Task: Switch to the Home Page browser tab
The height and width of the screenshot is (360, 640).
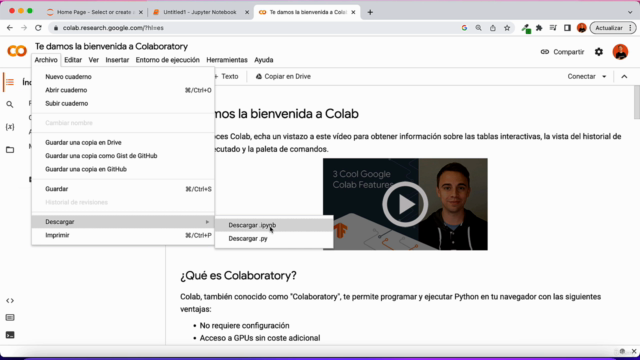Action: click(94, 12)
